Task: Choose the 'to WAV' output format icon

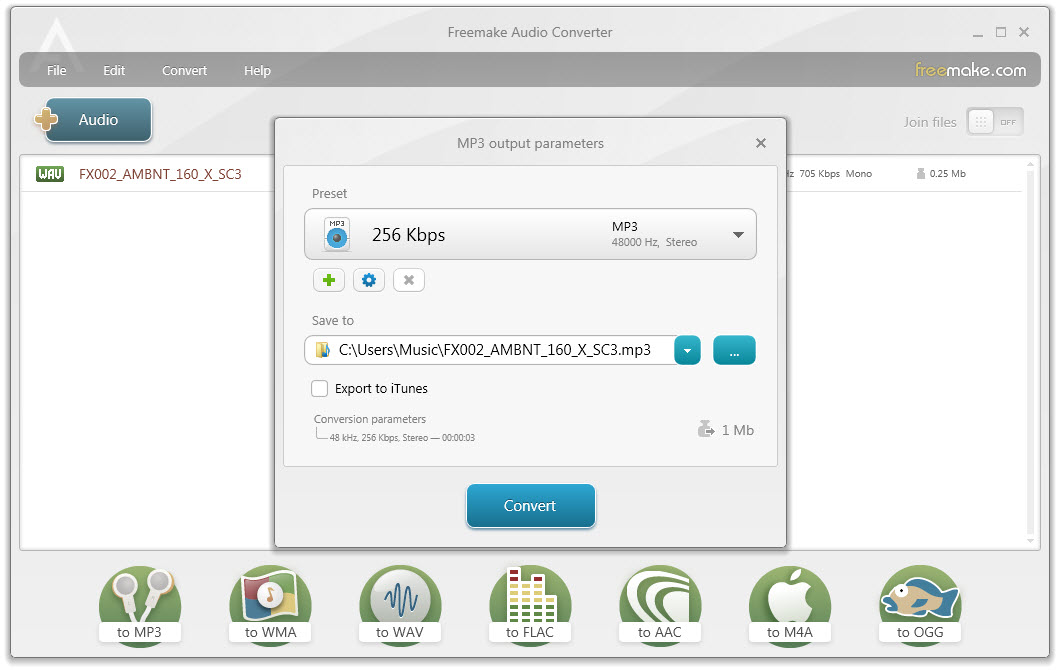Action: point(399,597)
